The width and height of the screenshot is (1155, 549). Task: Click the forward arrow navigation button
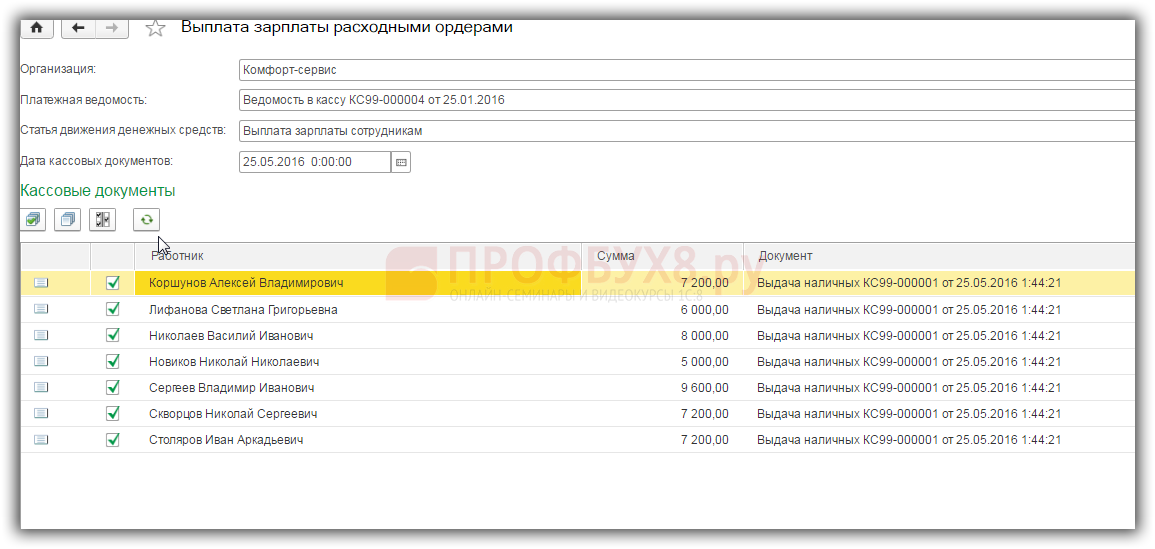click(112, 28)
